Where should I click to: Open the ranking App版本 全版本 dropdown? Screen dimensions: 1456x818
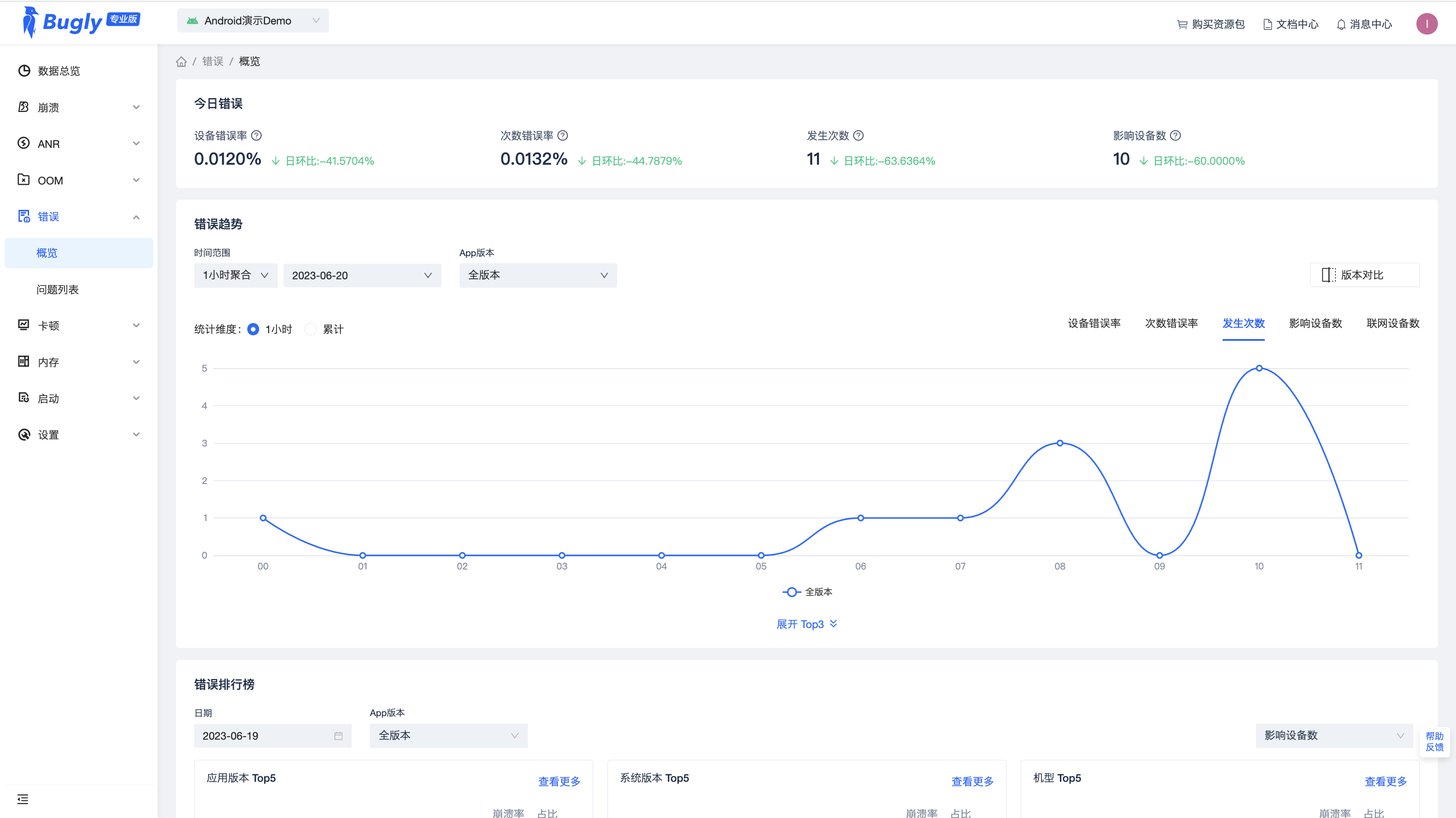(449, 736)
